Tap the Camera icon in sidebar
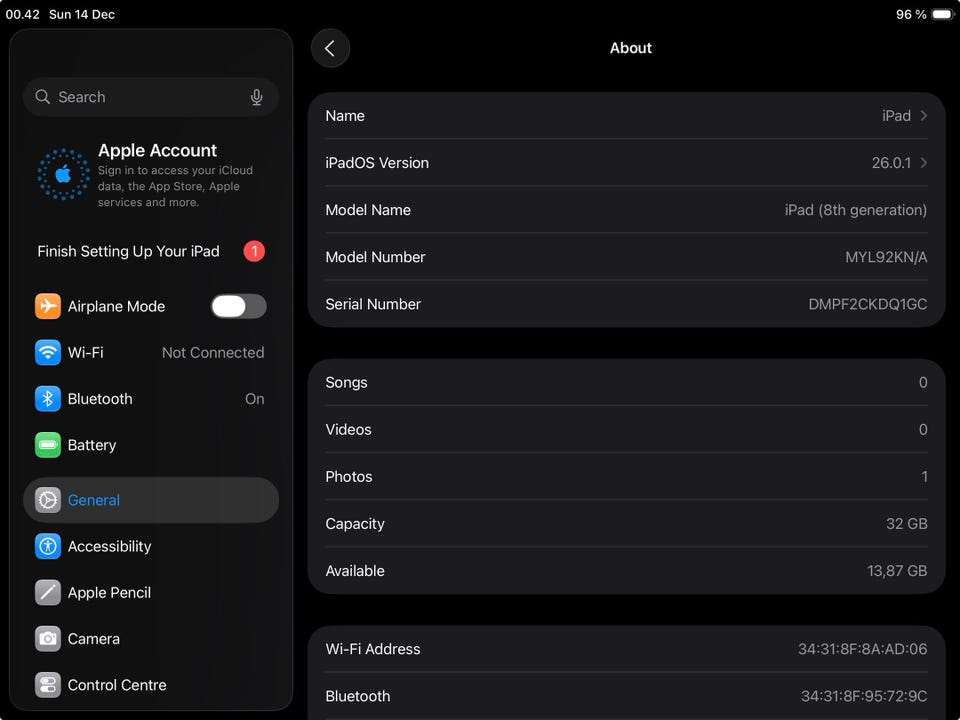The height and width of the screenshot is (720, 960). tap(48, 639)
